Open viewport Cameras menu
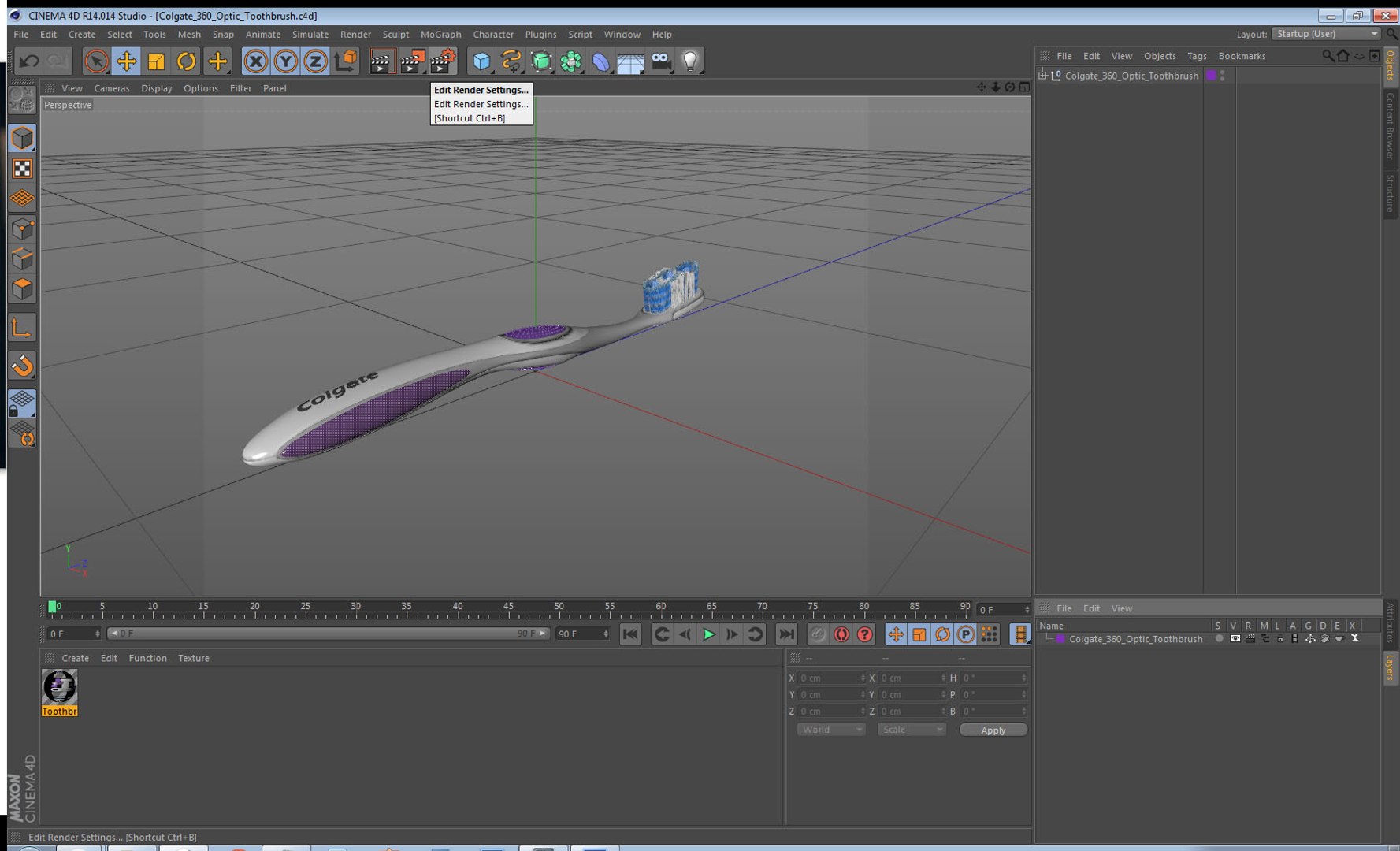Viewport: 1400px width, 851px height. pos(112,88)
